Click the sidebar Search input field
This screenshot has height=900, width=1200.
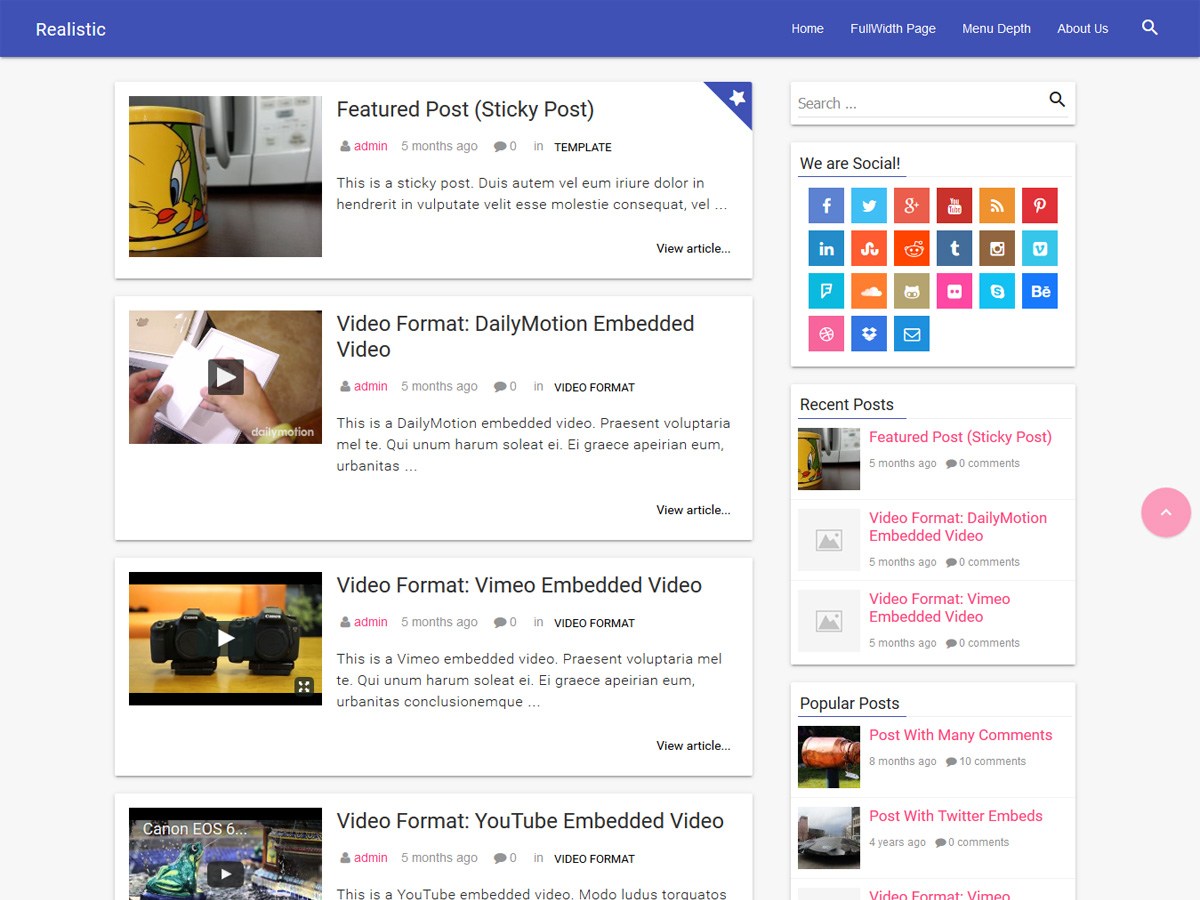(x=915, y=103)
